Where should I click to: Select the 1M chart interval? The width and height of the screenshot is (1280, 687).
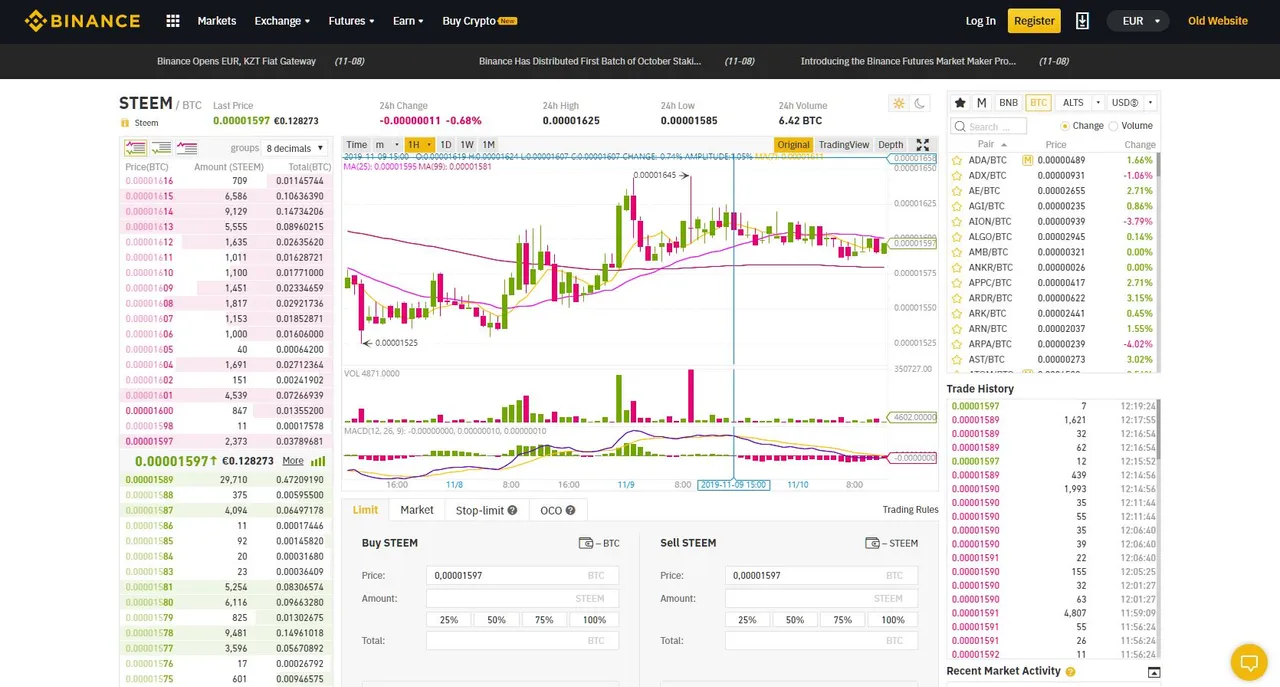(489, 145)
